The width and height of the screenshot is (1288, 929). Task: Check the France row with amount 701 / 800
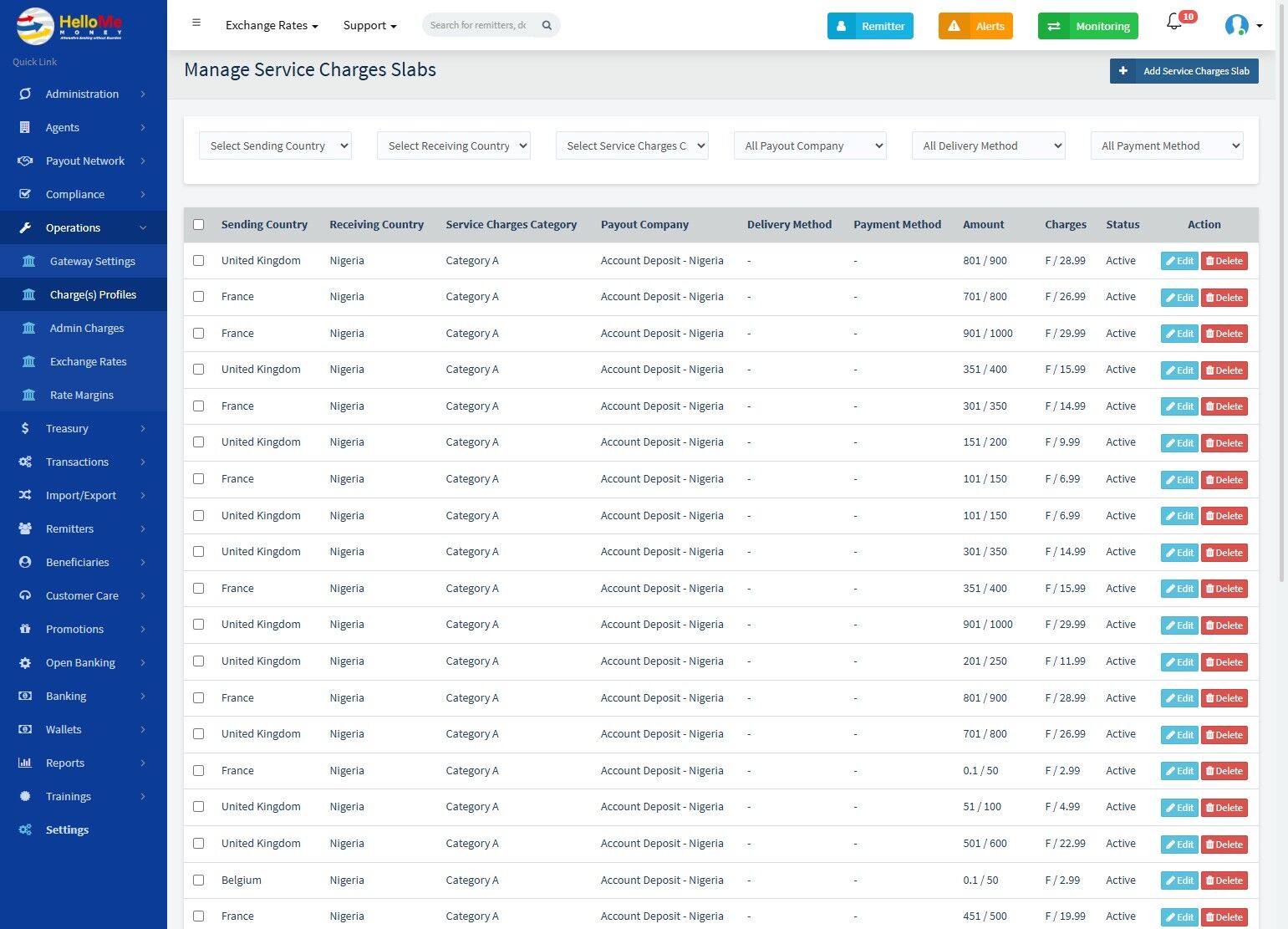coord(198,296)
